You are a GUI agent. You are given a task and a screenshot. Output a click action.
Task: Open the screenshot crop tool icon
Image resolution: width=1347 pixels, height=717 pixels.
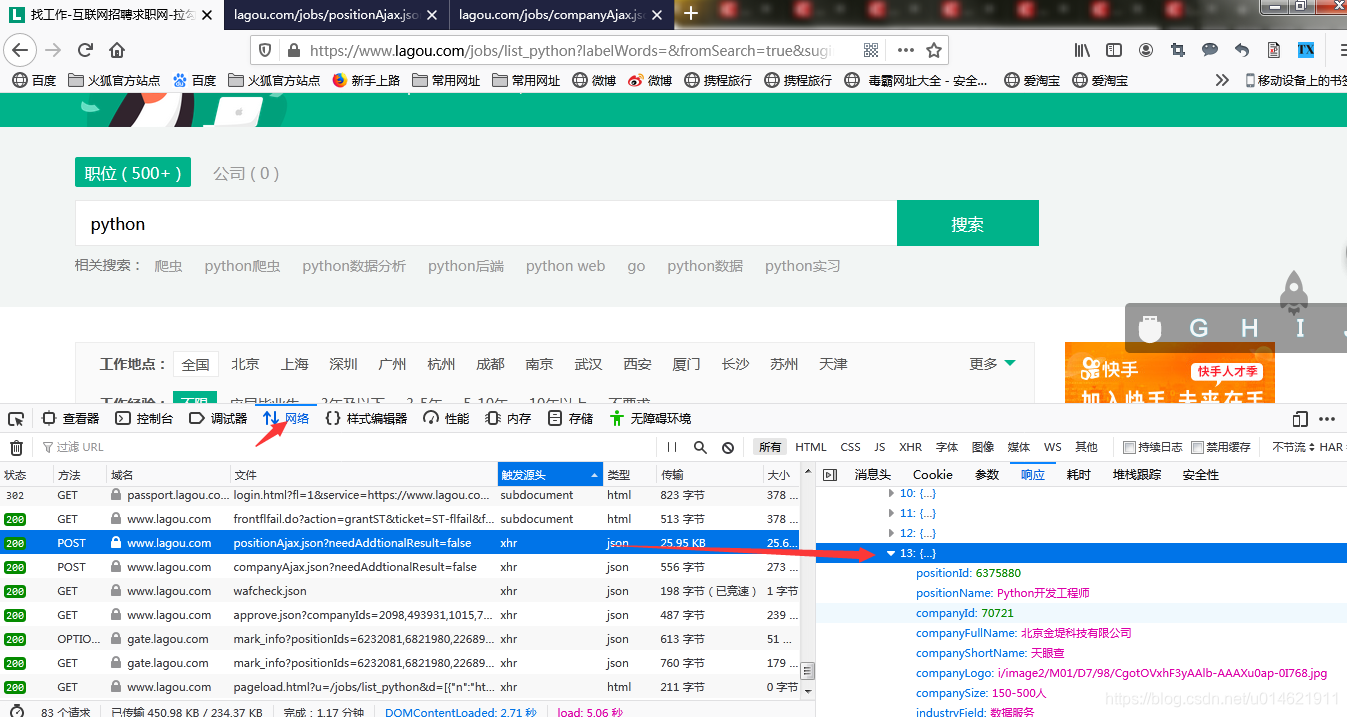click(x=1177, y=50)
